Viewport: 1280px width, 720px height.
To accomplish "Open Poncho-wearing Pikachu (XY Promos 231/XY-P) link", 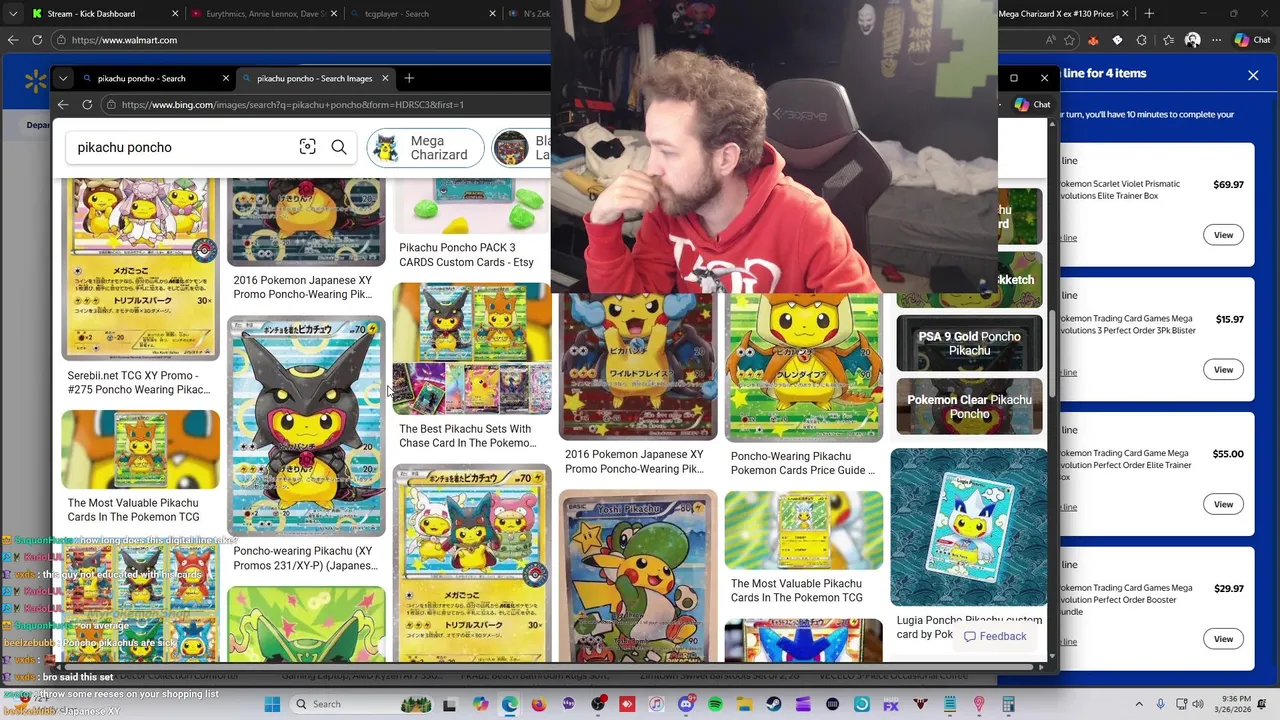I will point(305,558).
